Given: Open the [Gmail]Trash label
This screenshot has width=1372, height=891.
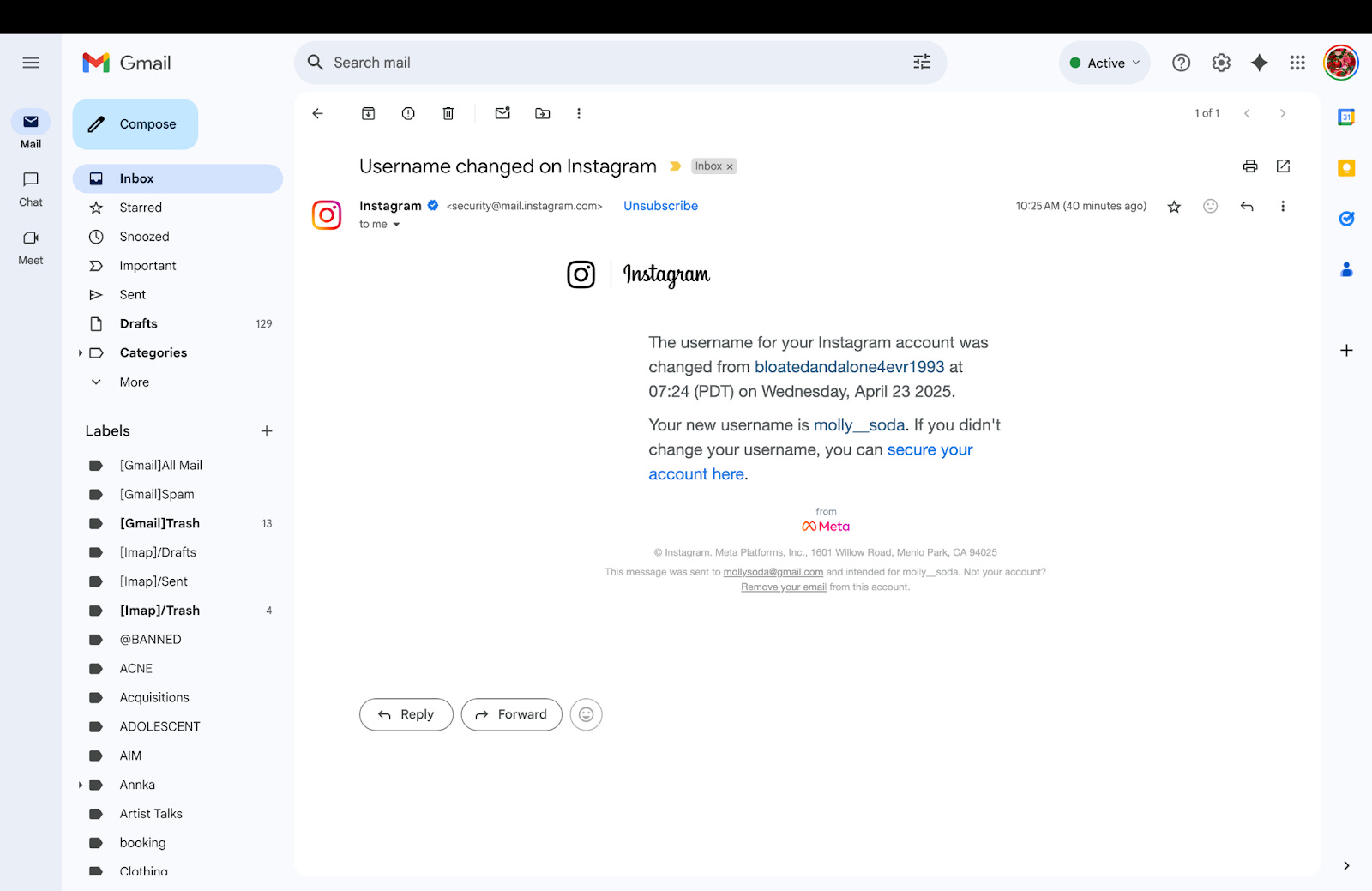Looking at the screenshot, I should [178, 523].
